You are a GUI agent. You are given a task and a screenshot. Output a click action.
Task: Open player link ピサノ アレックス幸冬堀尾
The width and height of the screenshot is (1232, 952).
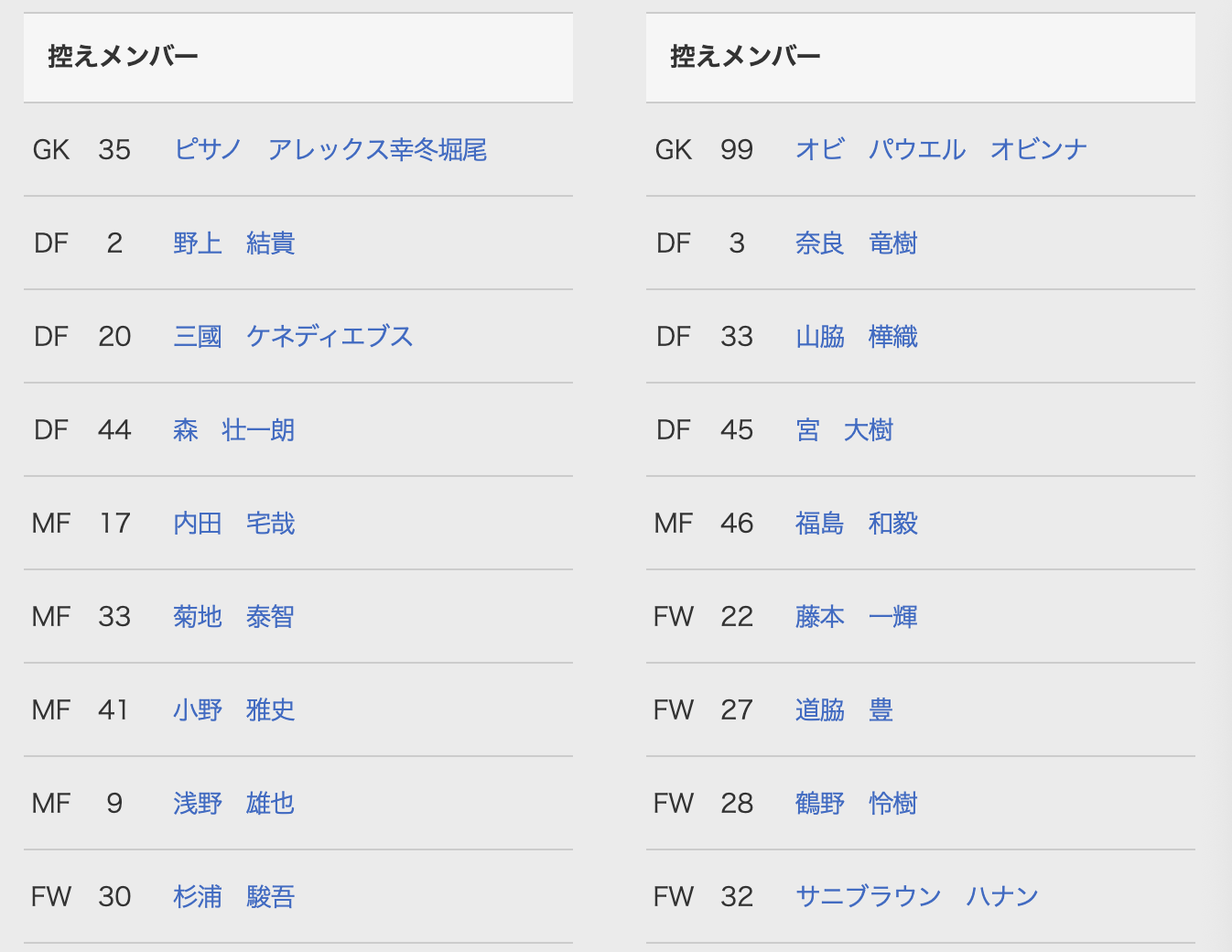330,149
